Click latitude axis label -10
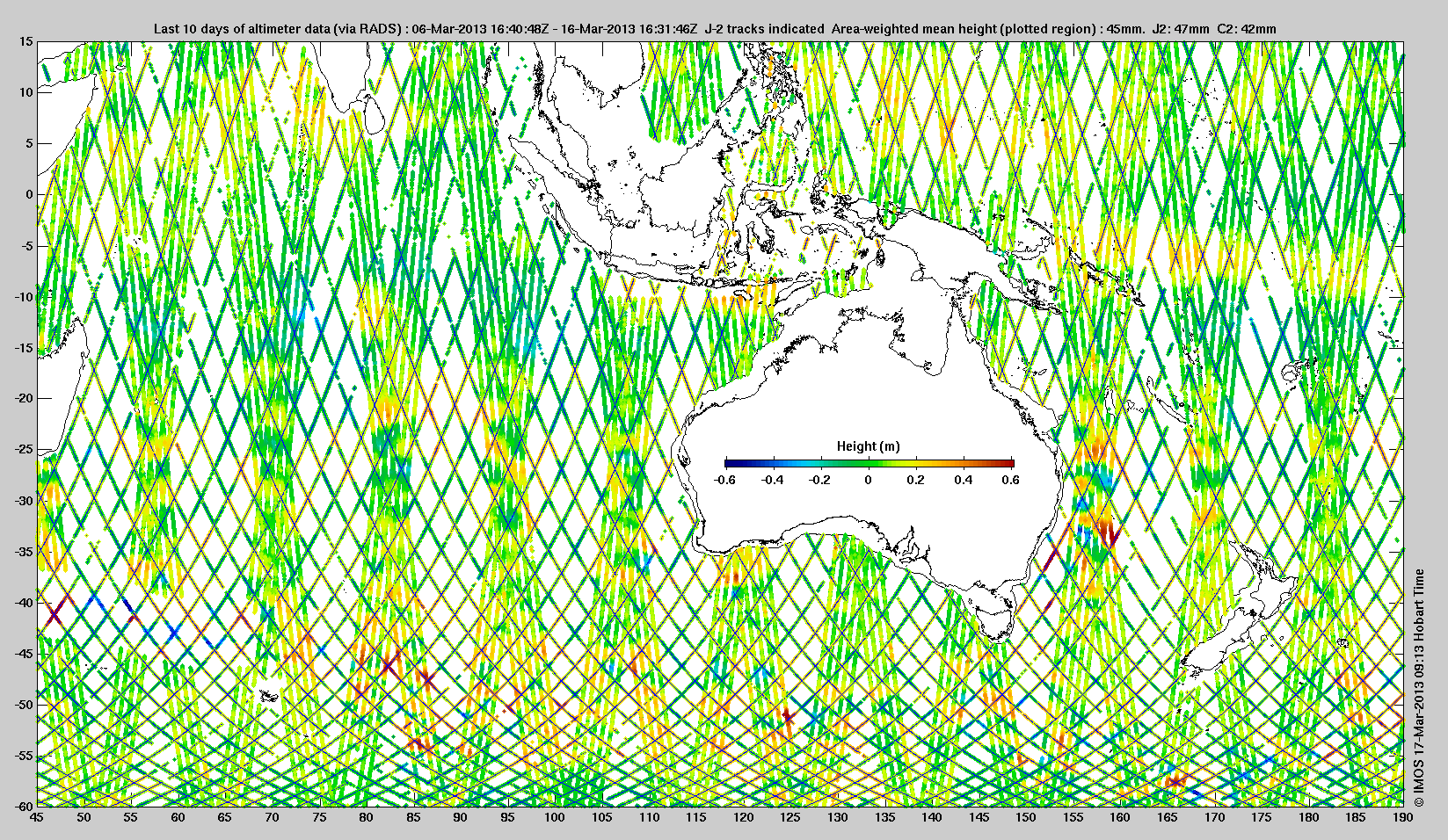Image resolution: width=1448 pixels, height=840 pixels. [x=25, y=297]
